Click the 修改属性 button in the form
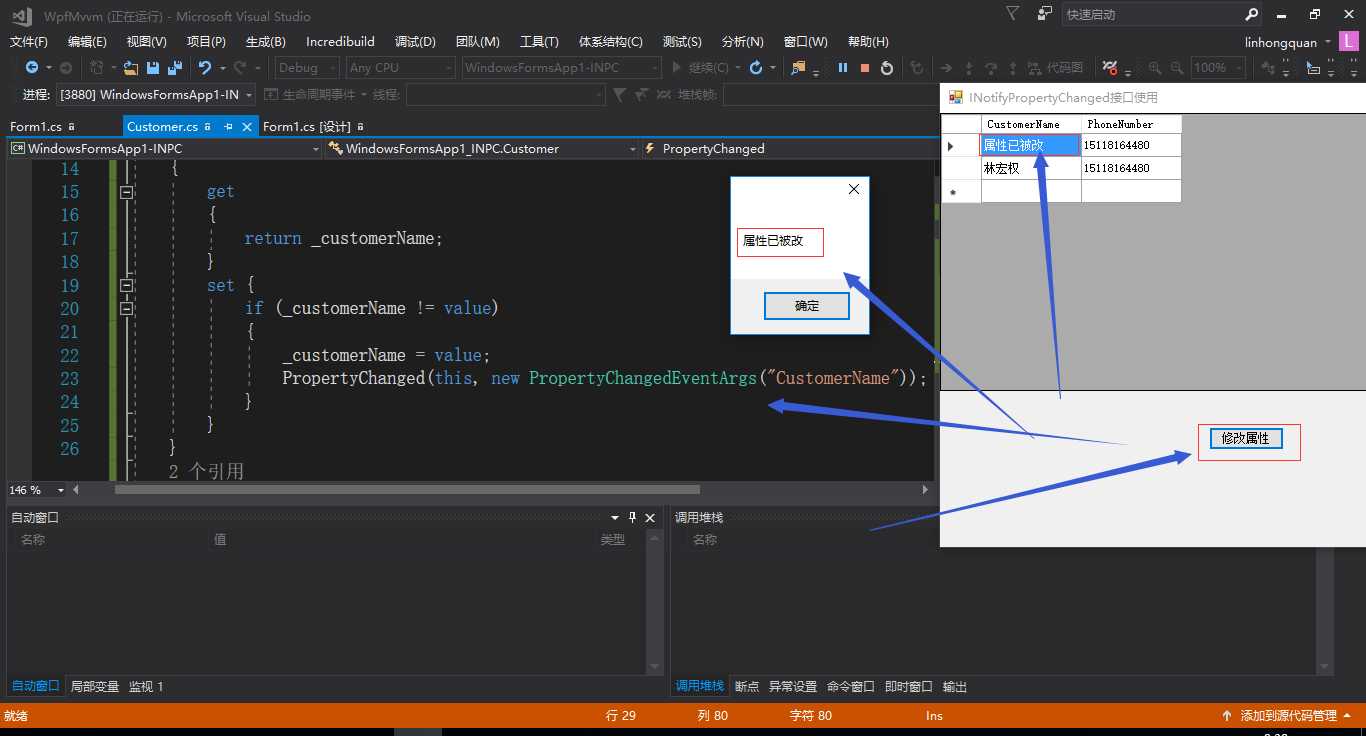Image resolution: width=1366 pixels, height=736 pixels. click(1246, 438)
